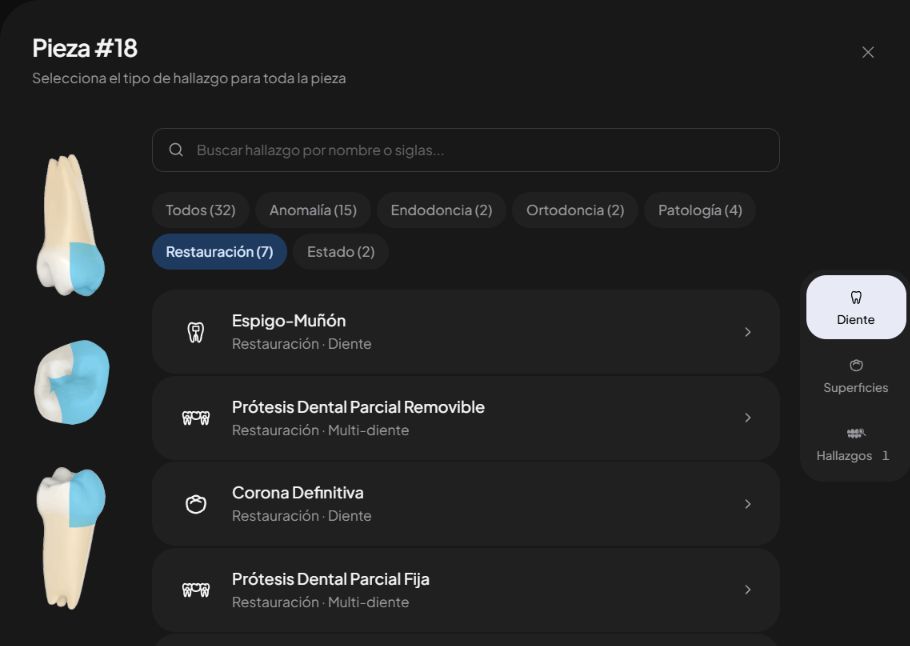The width and height of the screenshot is (910, 646).
Task: Close the Pieza #18 dialog
Action: point(868,52)
